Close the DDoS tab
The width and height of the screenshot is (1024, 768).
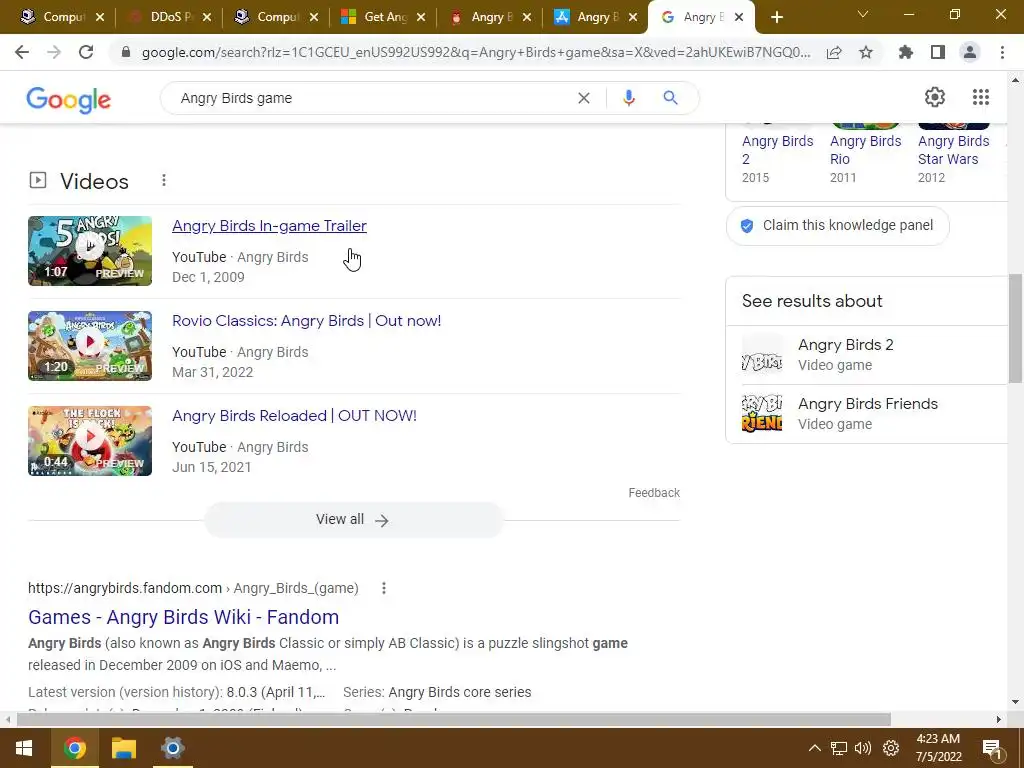pyautogui.click(x=206, y=18)
